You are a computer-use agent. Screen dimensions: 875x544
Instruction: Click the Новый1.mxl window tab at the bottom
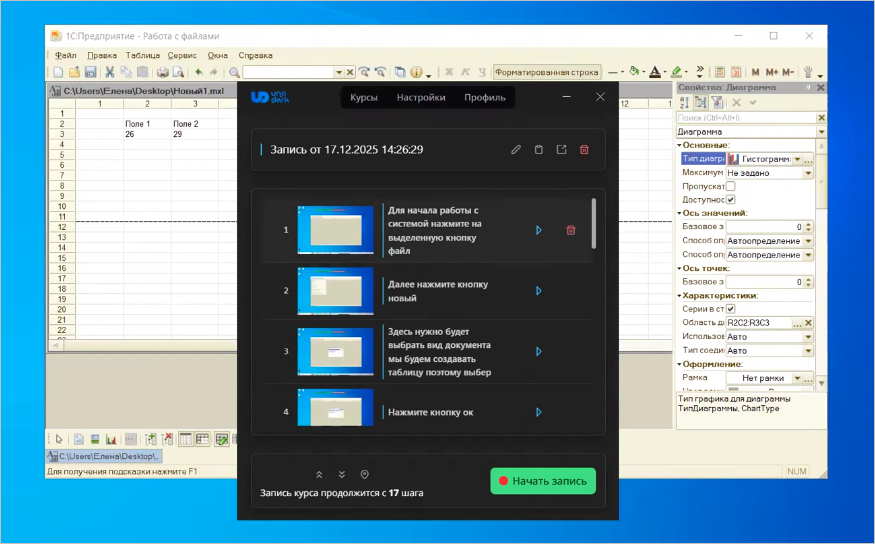click(x=104, y=456)
